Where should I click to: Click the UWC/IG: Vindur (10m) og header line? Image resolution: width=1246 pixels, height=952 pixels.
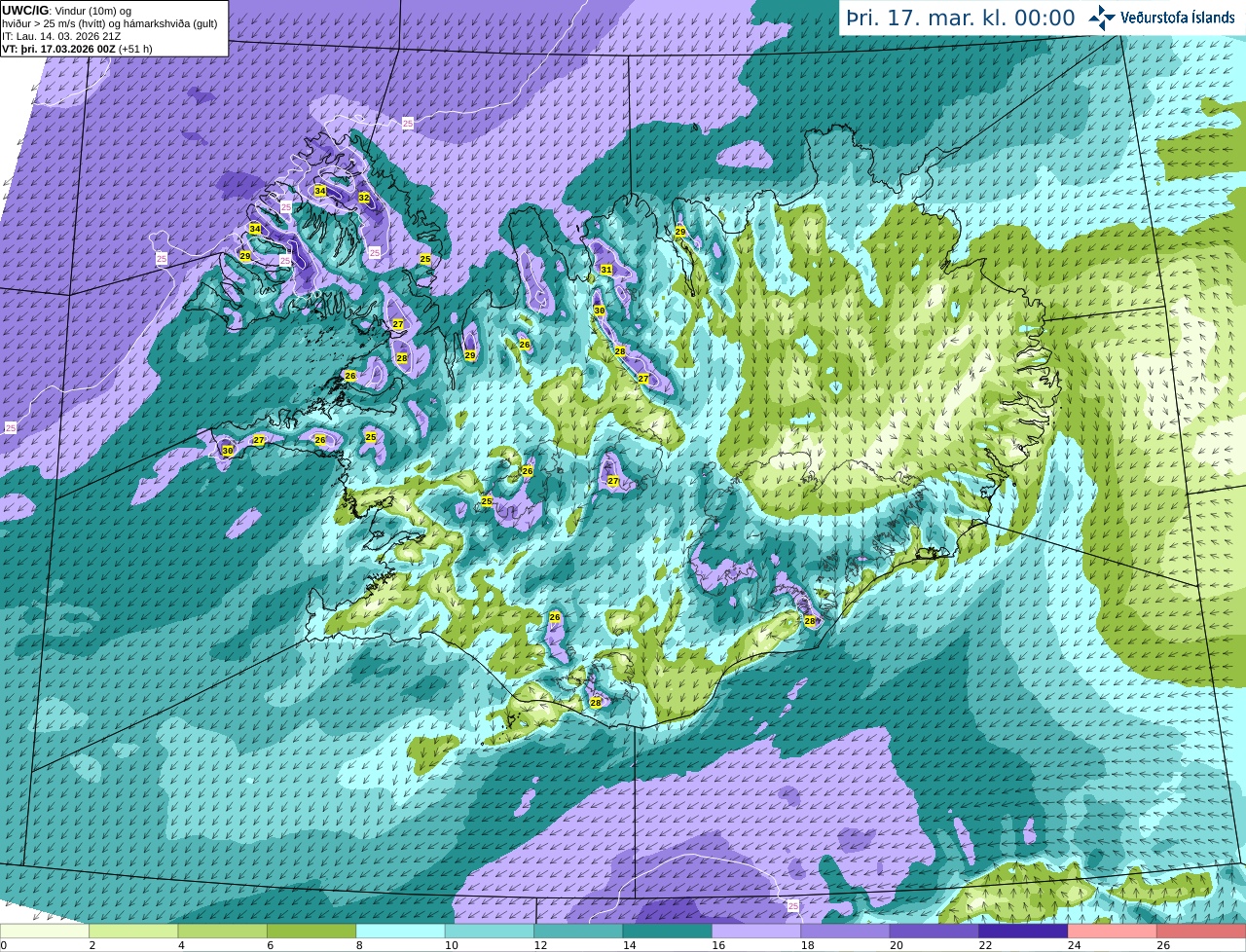[67, 10]
